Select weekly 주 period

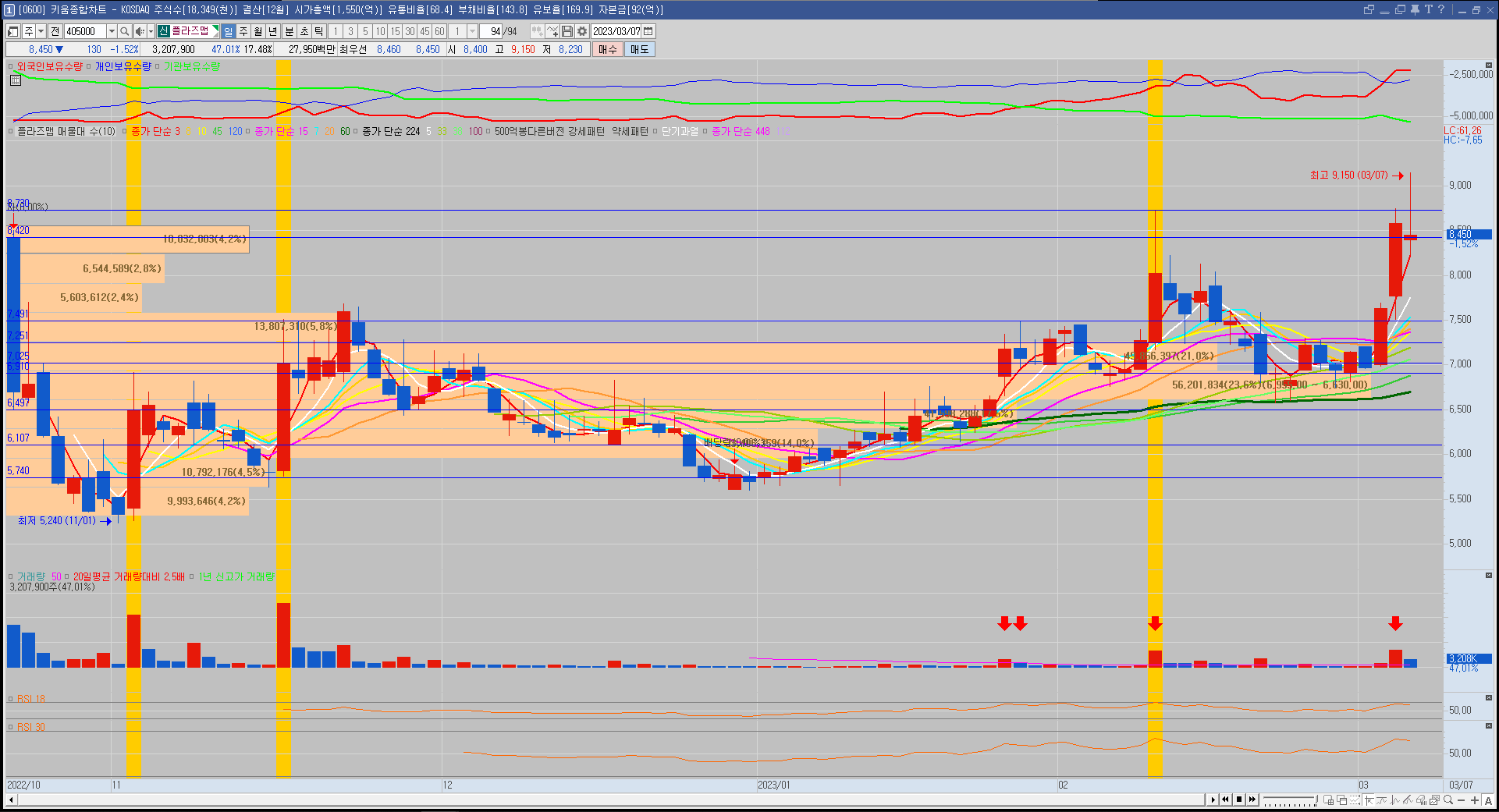click(243, 31)
